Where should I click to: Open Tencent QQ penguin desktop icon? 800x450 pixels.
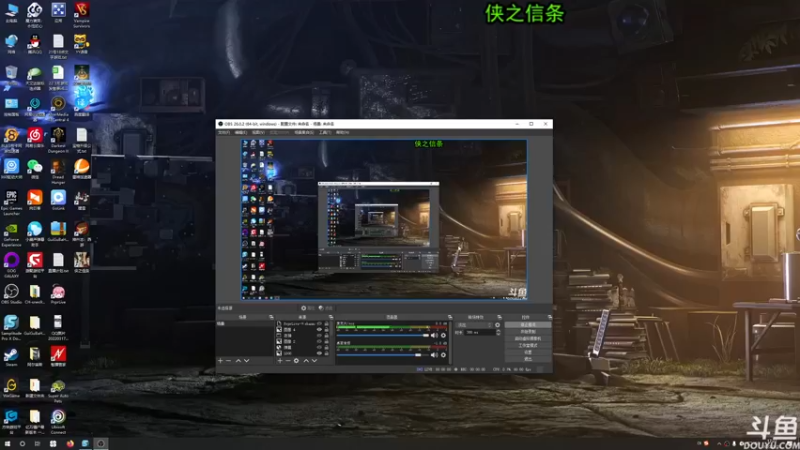34,42
